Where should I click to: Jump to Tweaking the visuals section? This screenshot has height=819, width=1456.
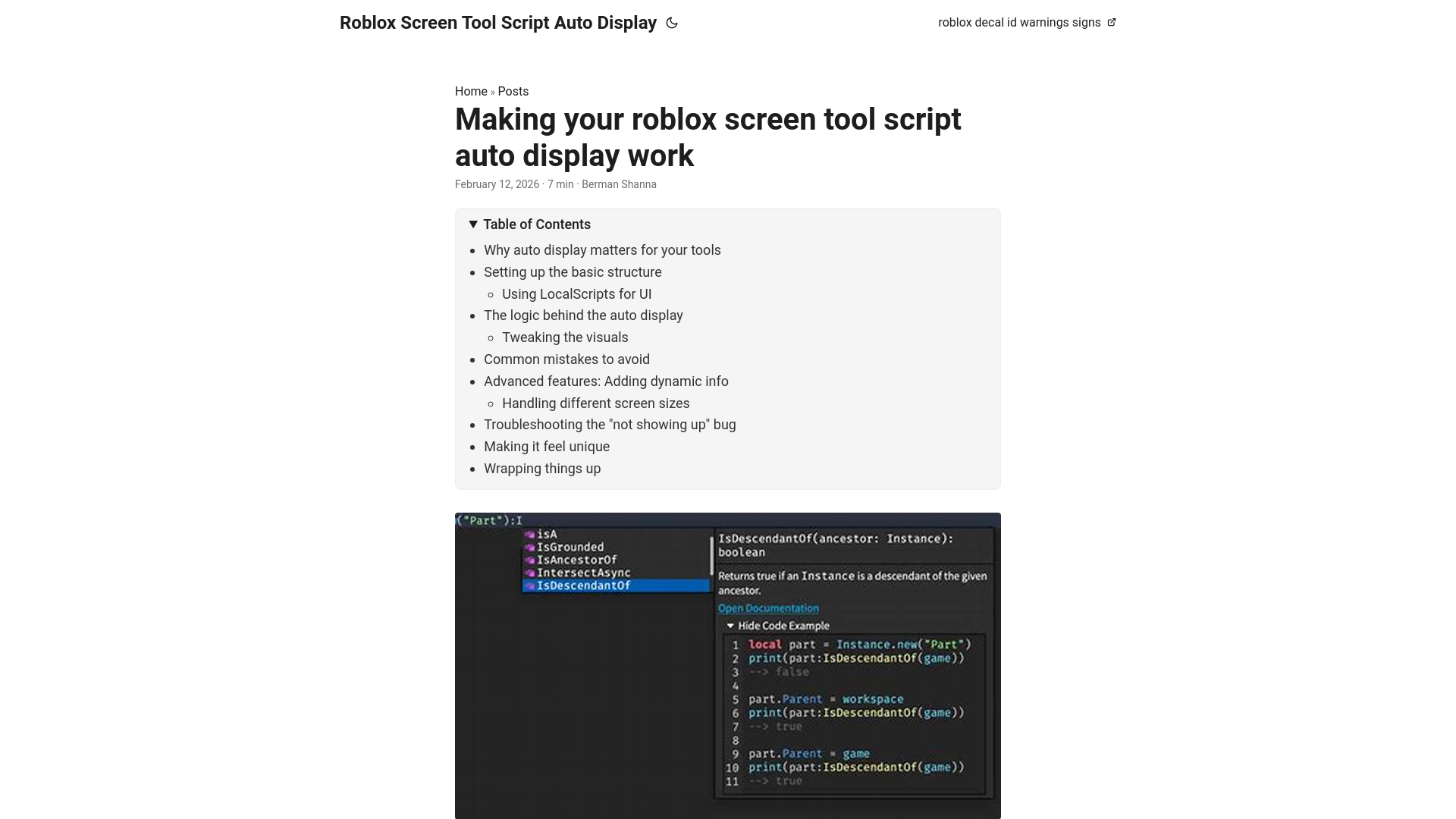(565, 337)
